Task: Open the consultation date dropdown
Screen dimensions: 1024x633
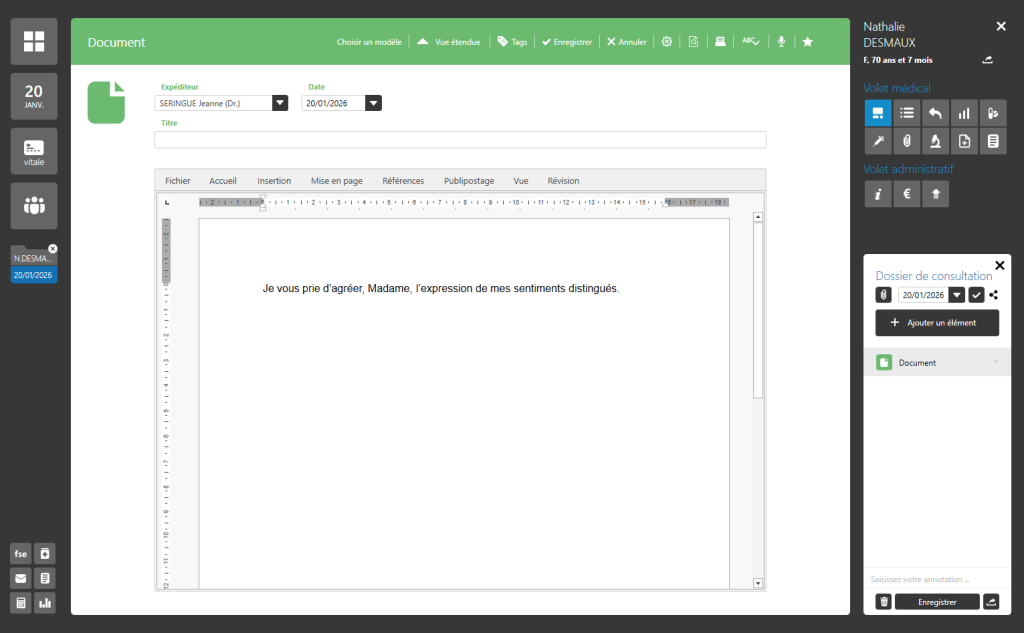Action: [x=957, y=295]
